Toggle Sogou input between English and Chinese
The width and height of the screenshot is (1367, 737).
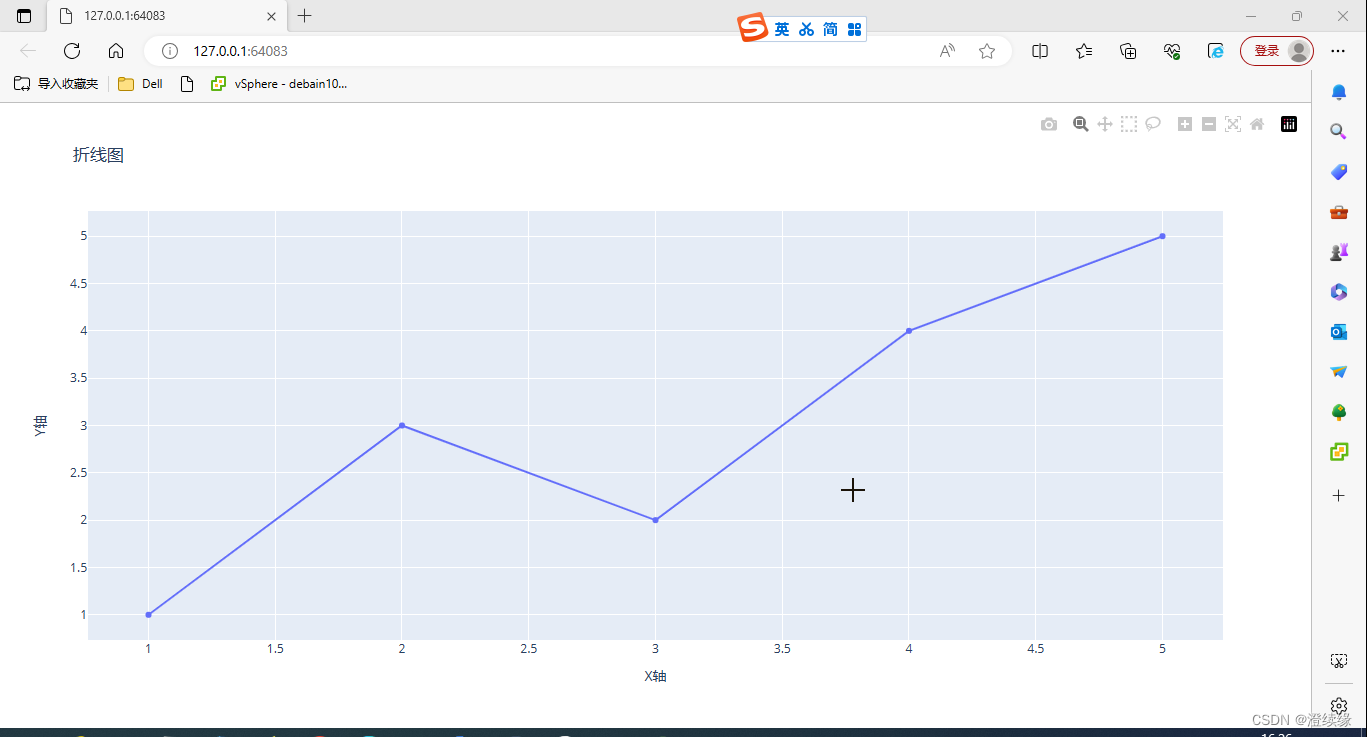pos(781,28)
